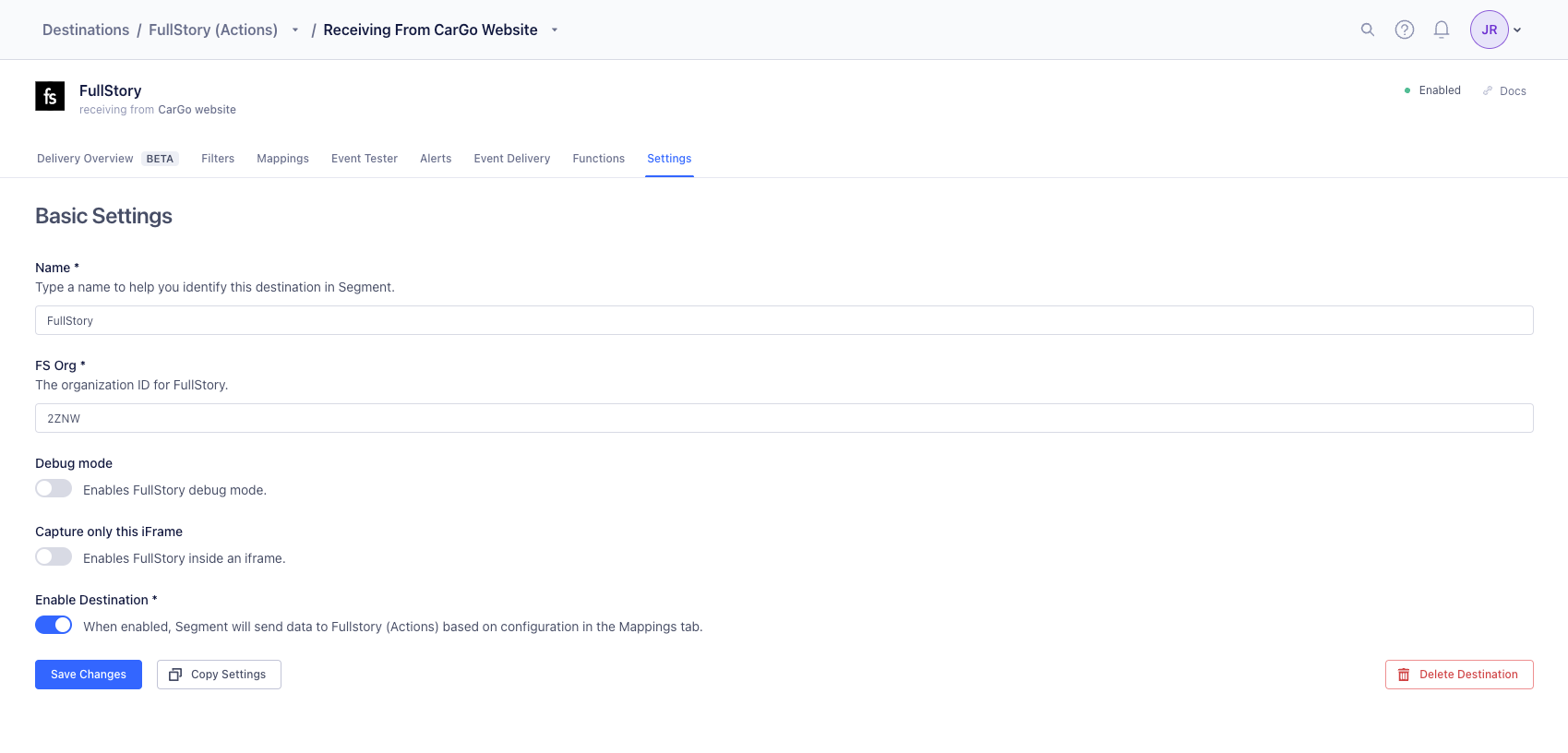Click the FullStory logo icon
This screenshot has width=1568, height=753.
point(50,96)
